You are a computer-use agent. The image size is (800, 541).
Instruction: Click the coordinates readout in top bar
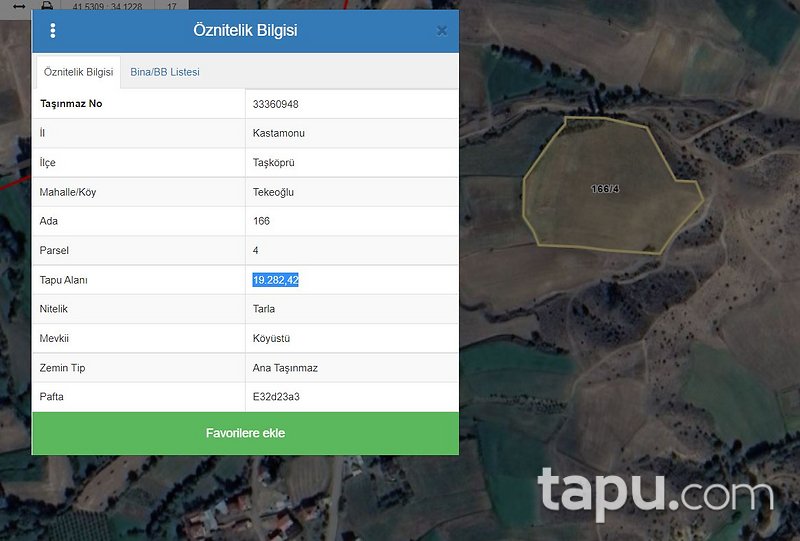pyautogui.click(x=108, y=7)
